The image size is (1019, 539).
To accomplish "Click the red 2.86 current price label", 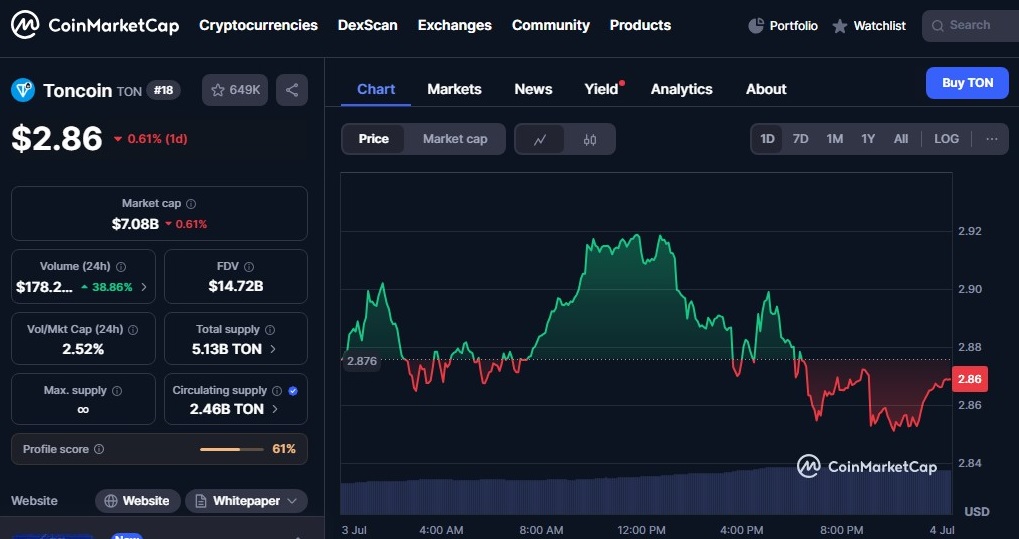I will (970, 379).
